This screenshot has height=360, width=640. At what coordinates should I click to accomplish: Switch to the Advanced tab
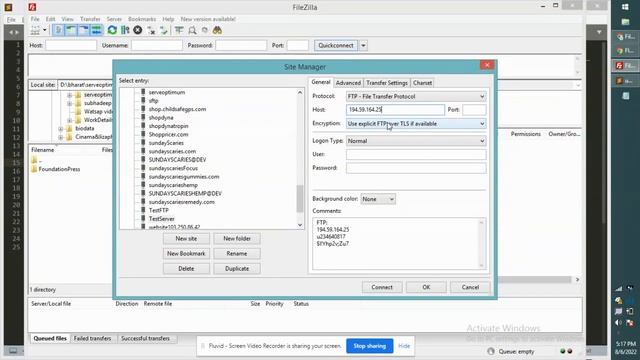(x=348, y=83)
